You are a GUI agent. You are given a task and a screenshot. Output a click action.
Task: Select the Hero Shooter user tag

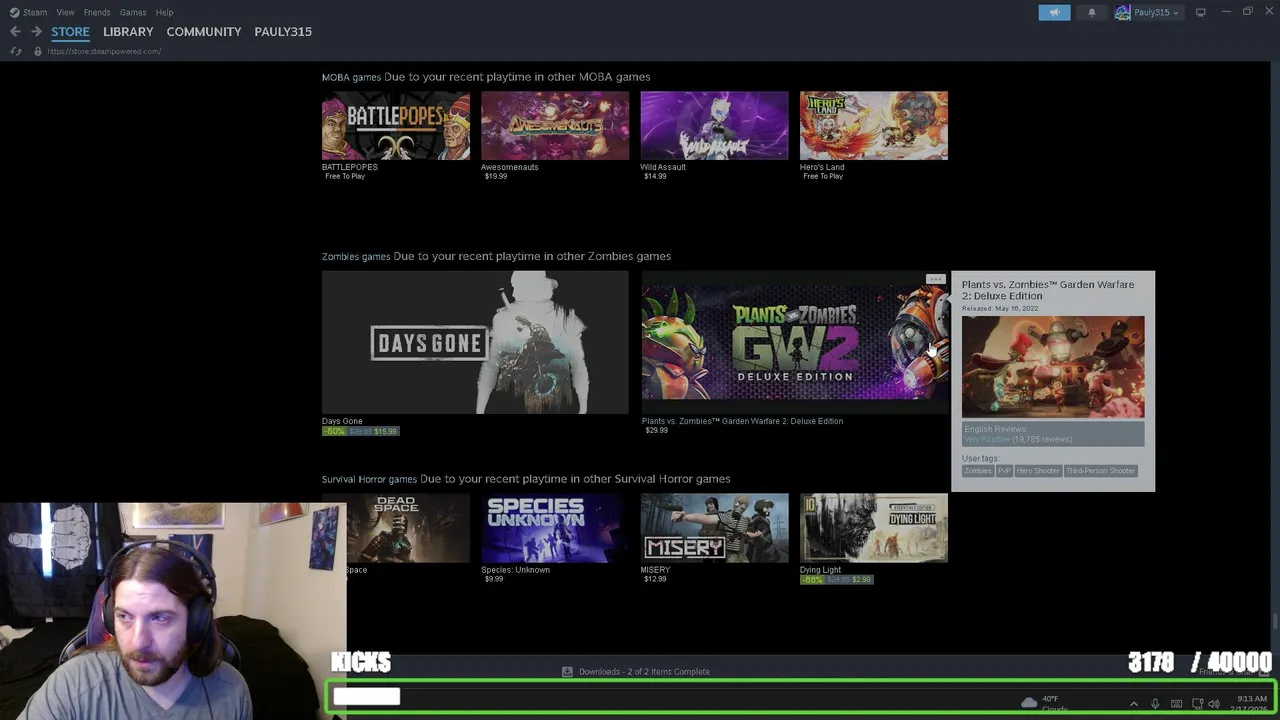point(1038,471)
